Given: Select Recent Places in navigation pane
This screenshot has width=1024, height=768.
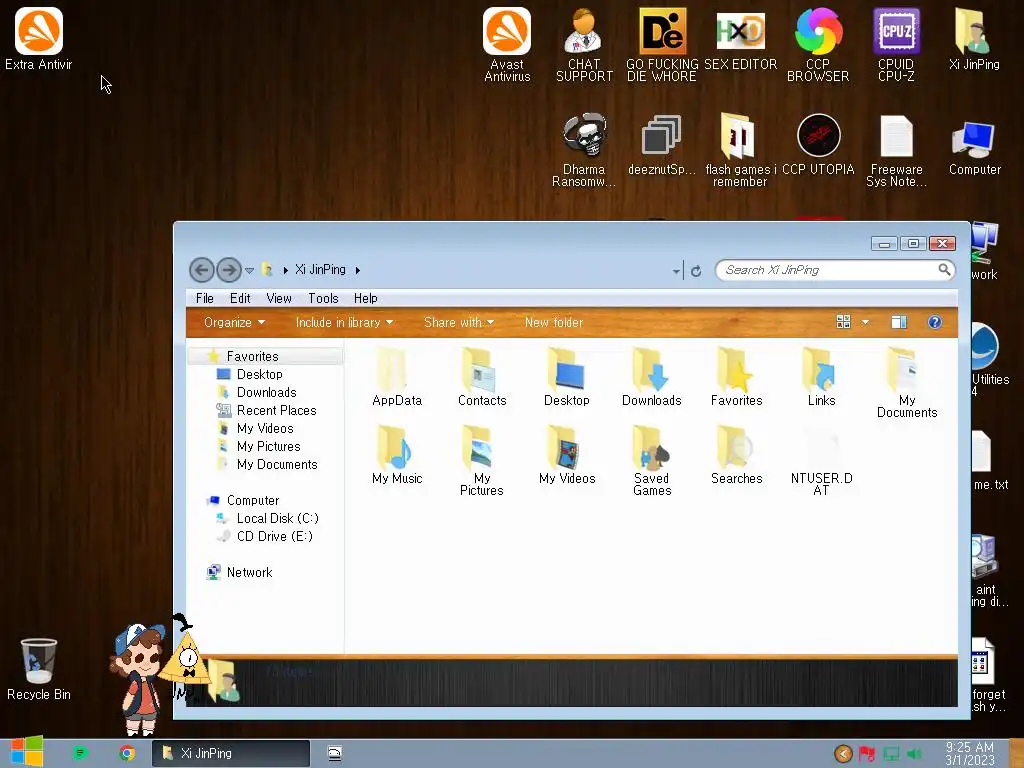Looking at the screenshot, I should [x=276, y=410].
